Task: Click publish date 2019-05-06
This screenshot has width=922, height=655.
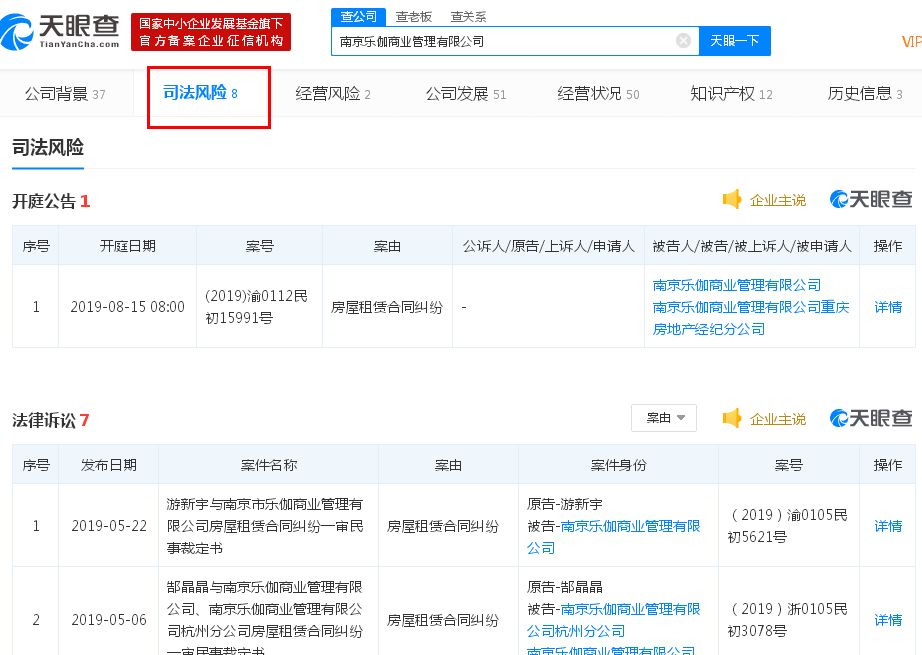Action: [109, 620]
